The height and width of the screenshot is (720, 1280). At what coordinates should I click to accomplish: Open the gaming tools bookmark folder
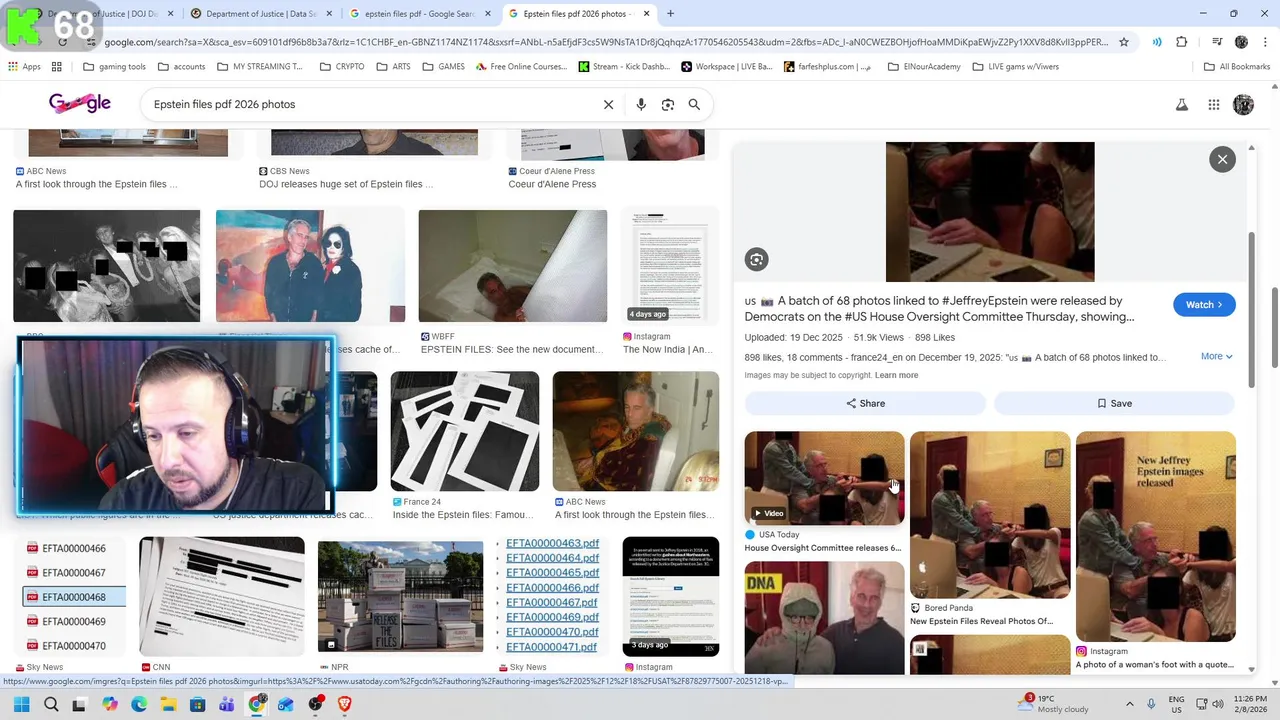click(114, 67)
